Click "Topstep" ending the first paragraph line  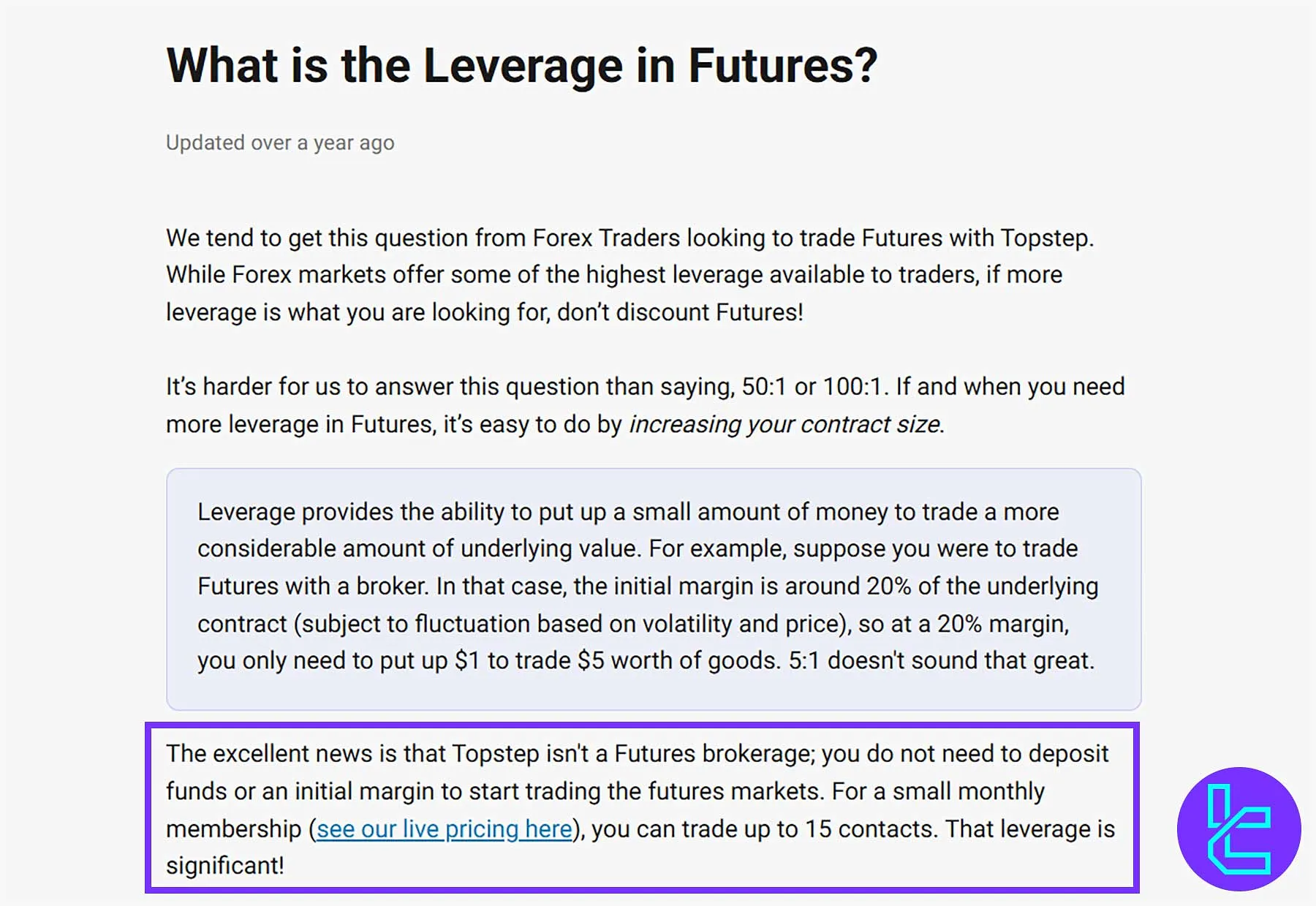coord(1045,238)
